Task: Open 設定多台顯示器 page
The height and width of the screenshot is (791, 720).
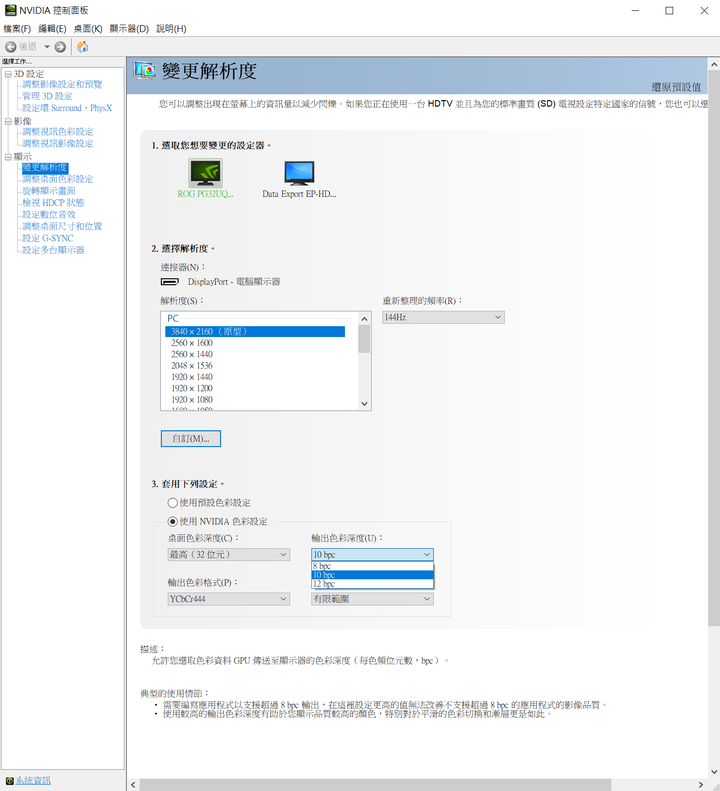Action: click(53, 250)
